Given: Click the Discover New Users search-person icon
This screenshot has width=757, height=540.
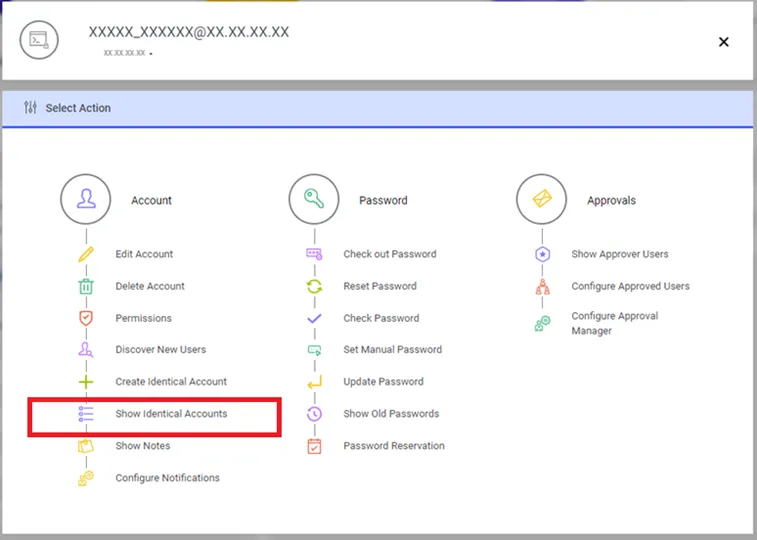Looking at the screenshot, I should tap(86, 349).
